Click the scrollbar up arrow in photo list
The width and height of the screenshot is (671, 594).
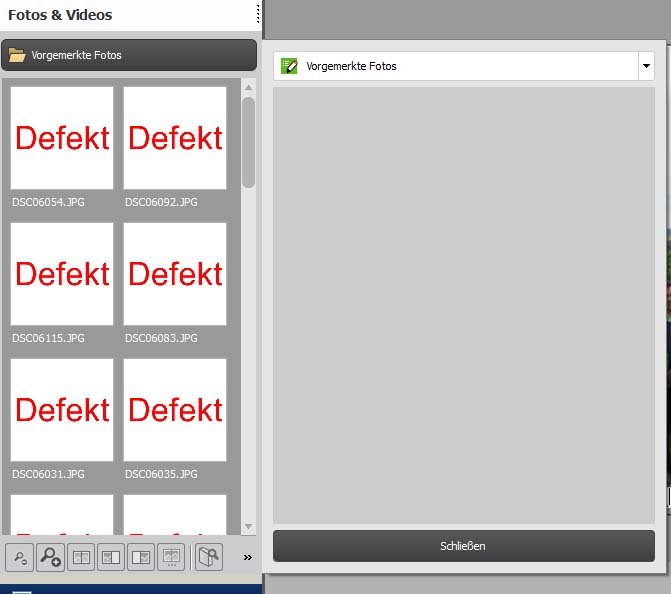[x=248, y=87]
